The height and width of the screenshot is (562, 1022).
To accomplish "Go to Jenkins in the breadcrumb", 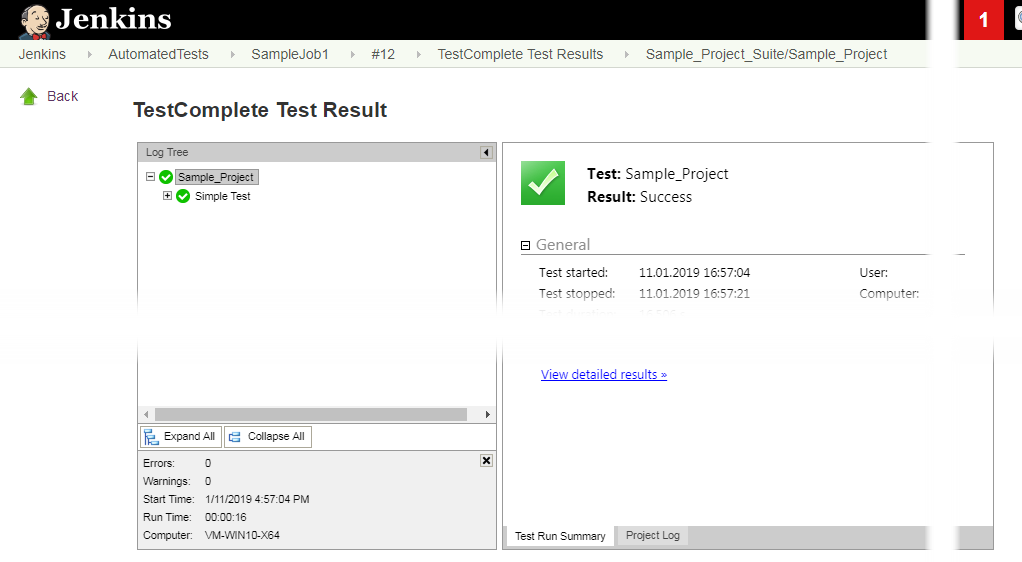I will tap(42, 54).
